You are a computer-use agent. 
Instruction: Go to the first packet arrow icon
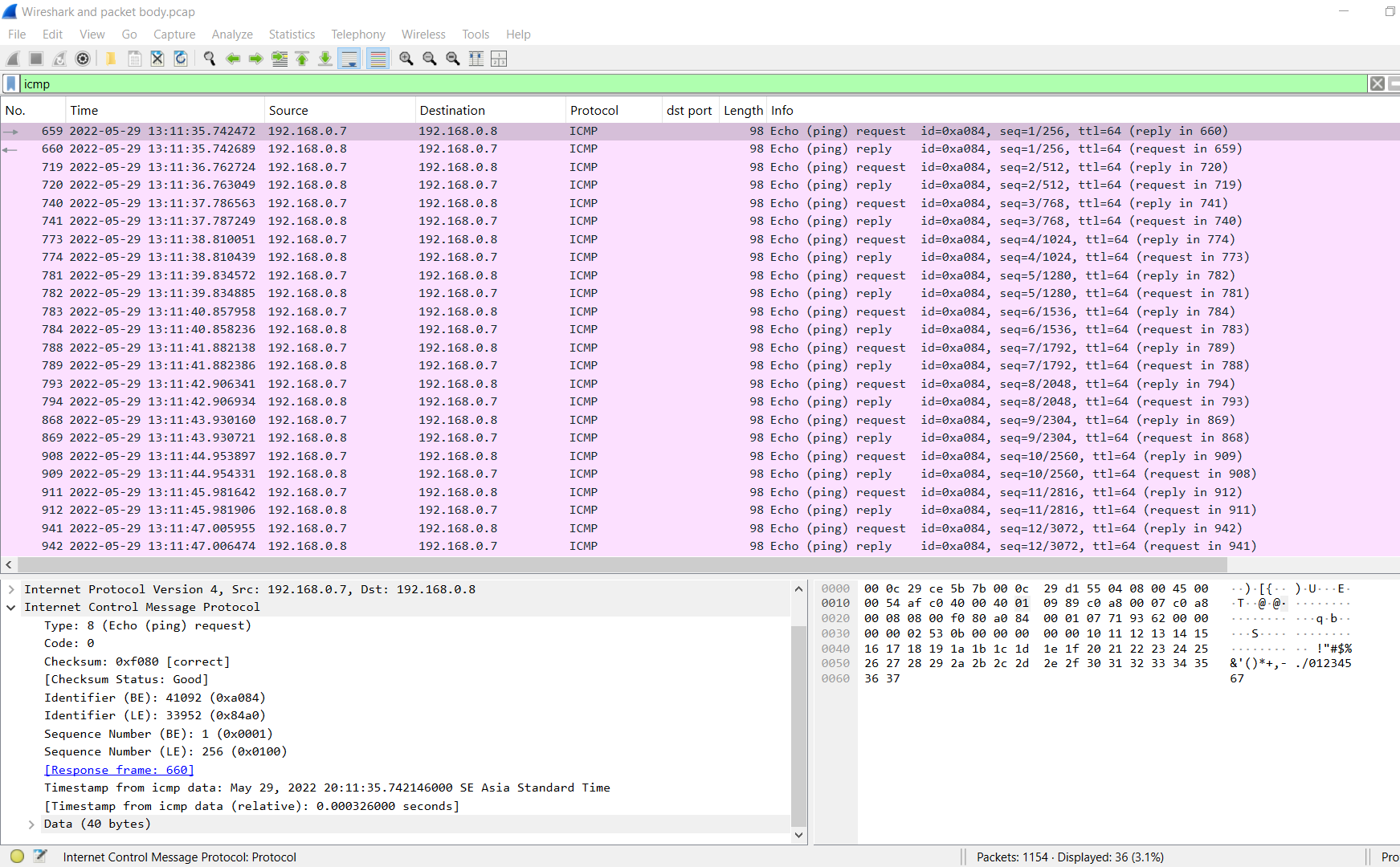point(302,59)
